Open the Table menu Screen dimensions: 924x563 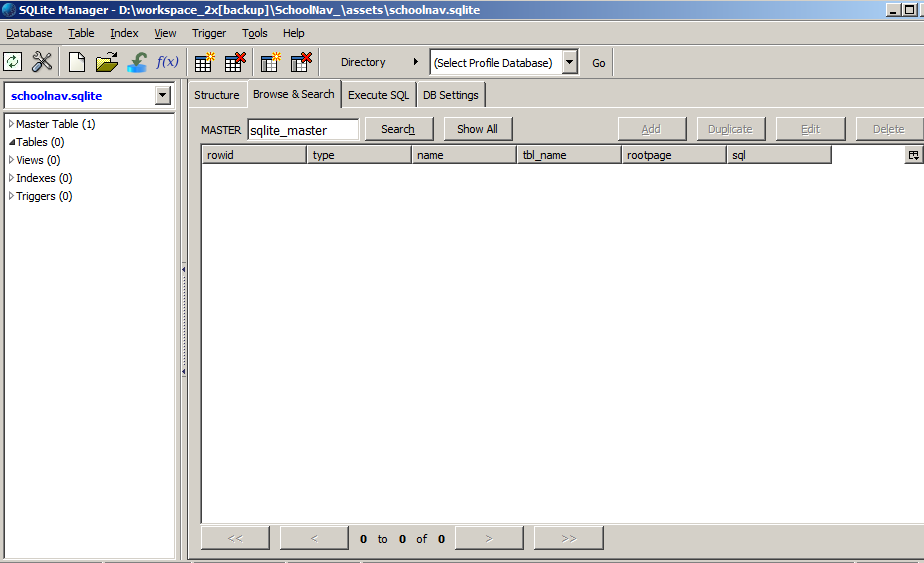click(x=81, y=33)
